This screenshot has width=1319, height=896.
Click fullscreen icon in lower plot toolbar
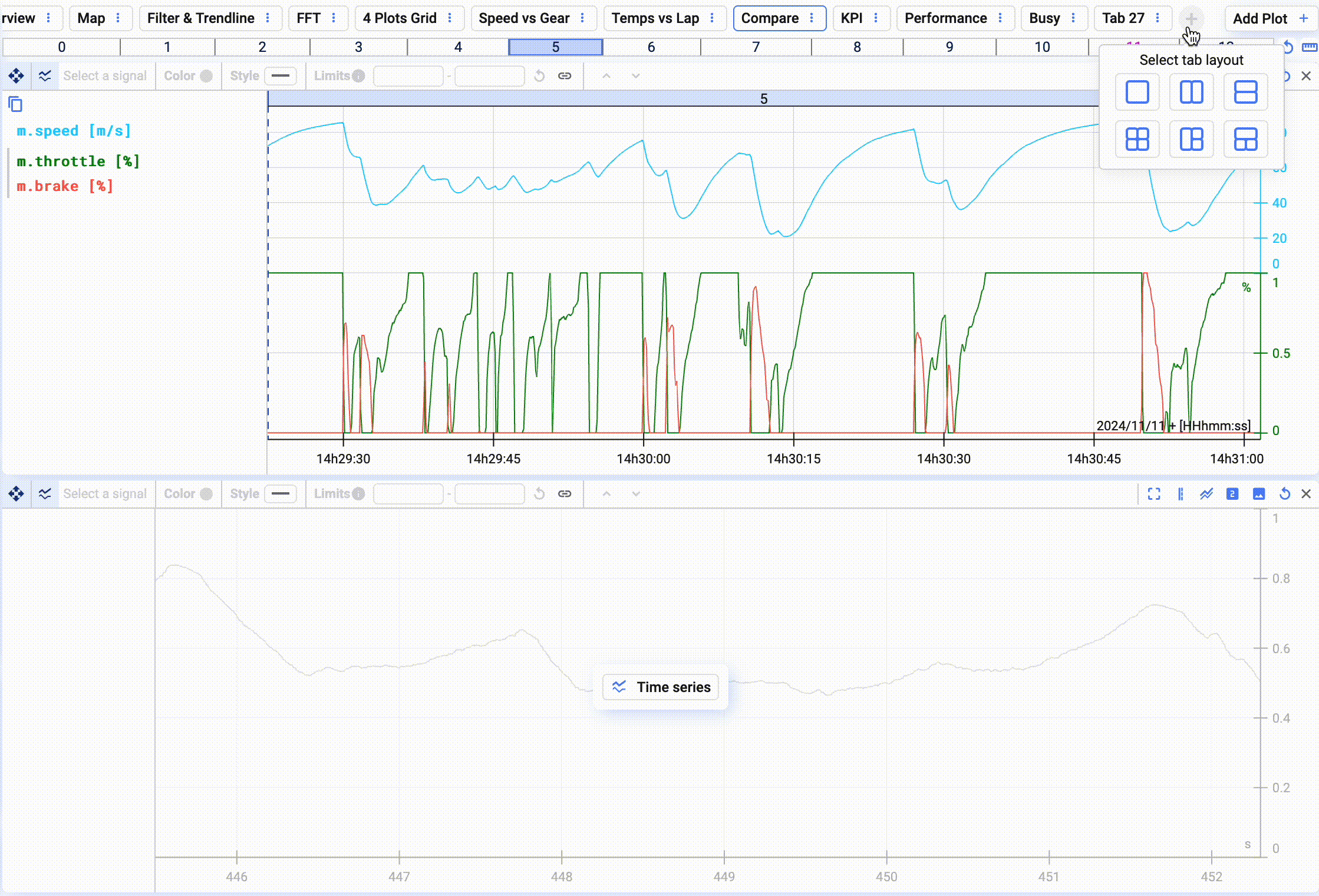[1154, 494]
